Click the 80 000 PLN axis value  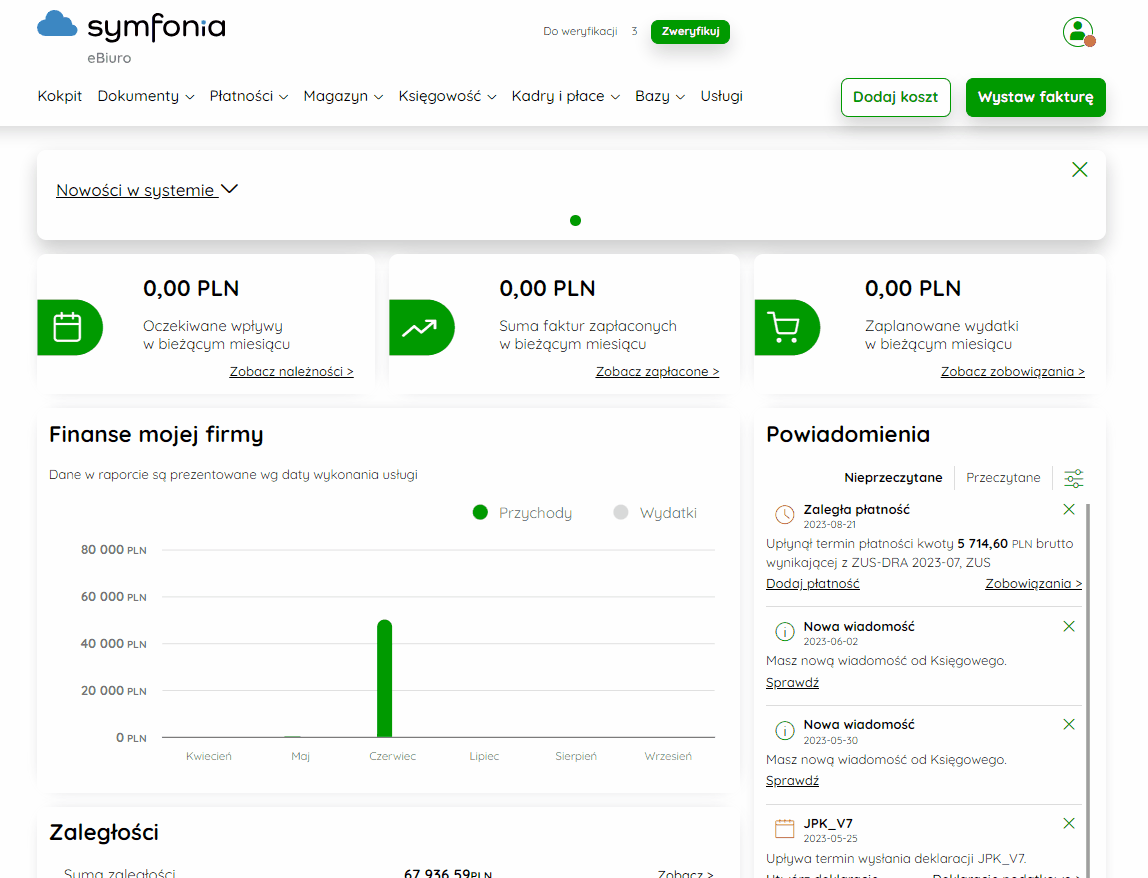pos(113,549)
